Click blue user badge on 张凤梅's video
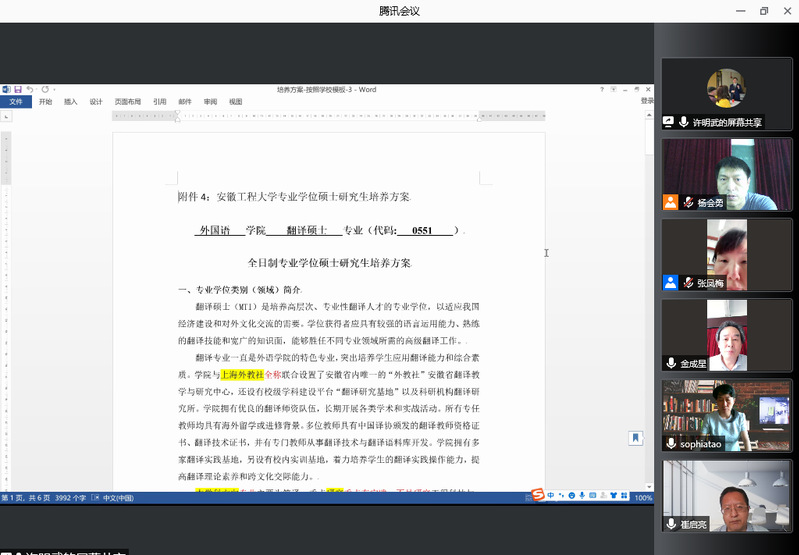Viewport: 799px width, 555px height. click(670, 283)
